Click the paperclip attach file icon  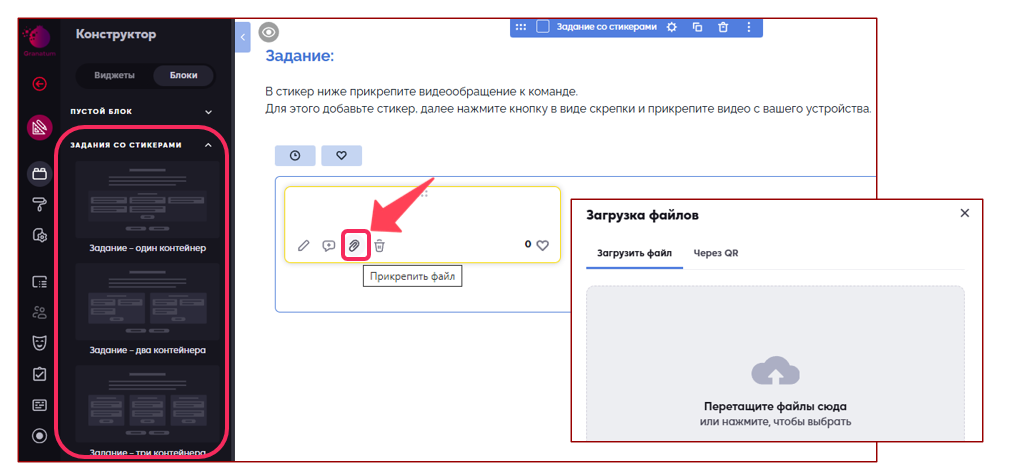pyautogui.click(x=354, y=245)
